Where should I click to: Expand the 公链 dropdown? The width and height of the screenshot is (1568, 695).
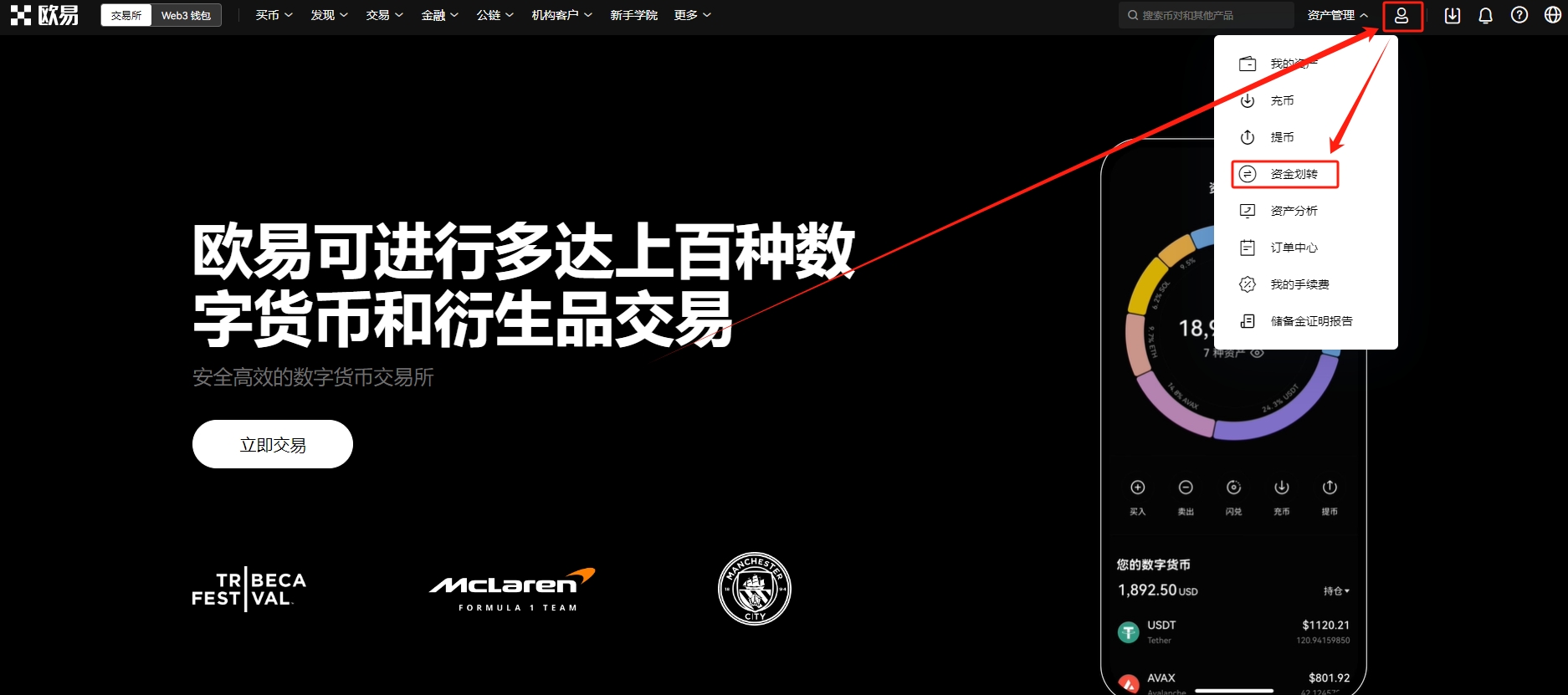coord(495,15)
